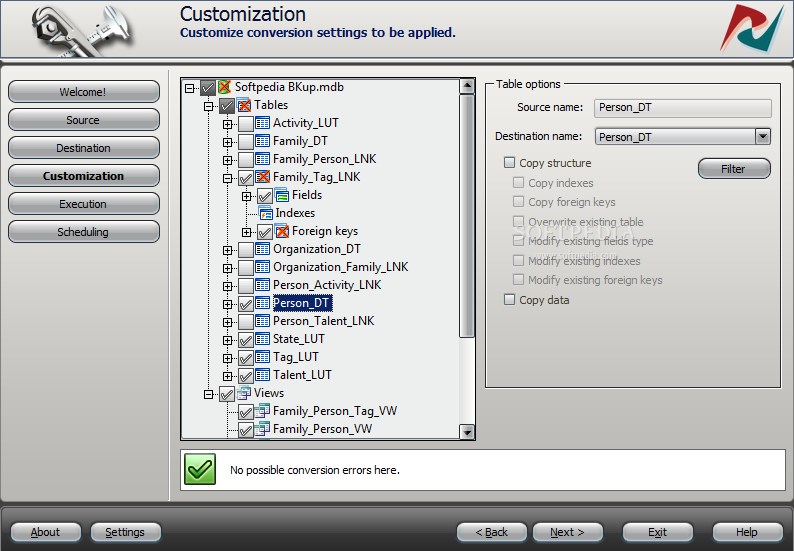Click the Talent_LUT table icon
This screenshot has width=794, height=551.
[262, 375]
